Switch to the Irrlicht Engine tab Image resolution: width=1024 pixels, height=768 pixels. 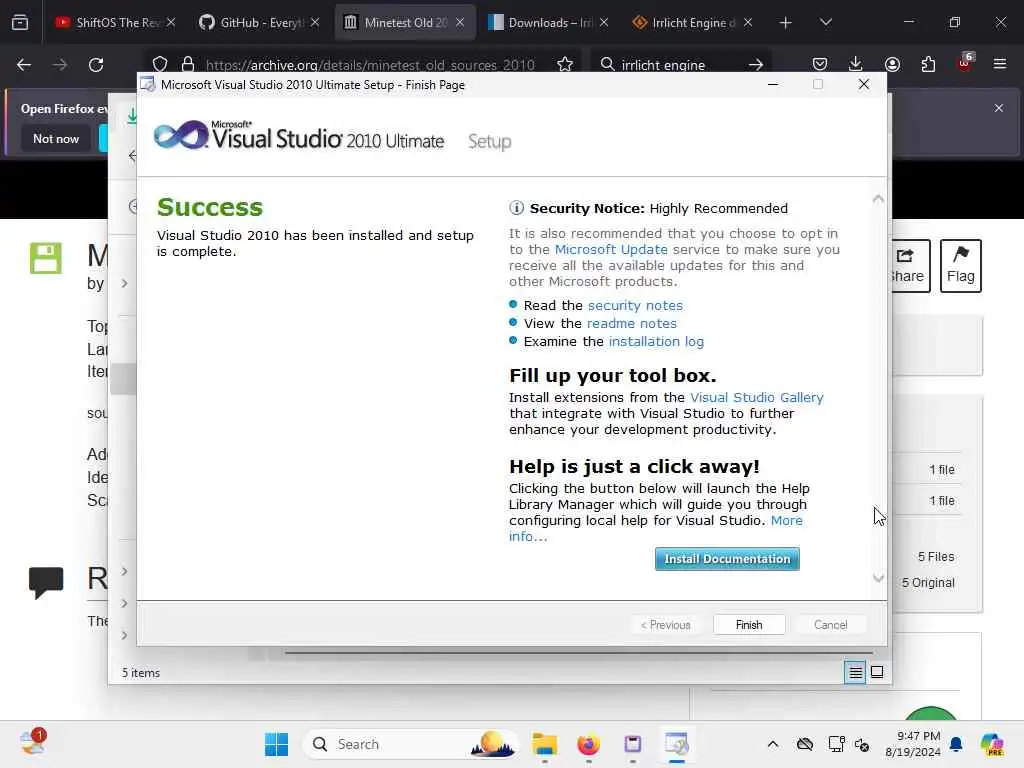(692, 22)
